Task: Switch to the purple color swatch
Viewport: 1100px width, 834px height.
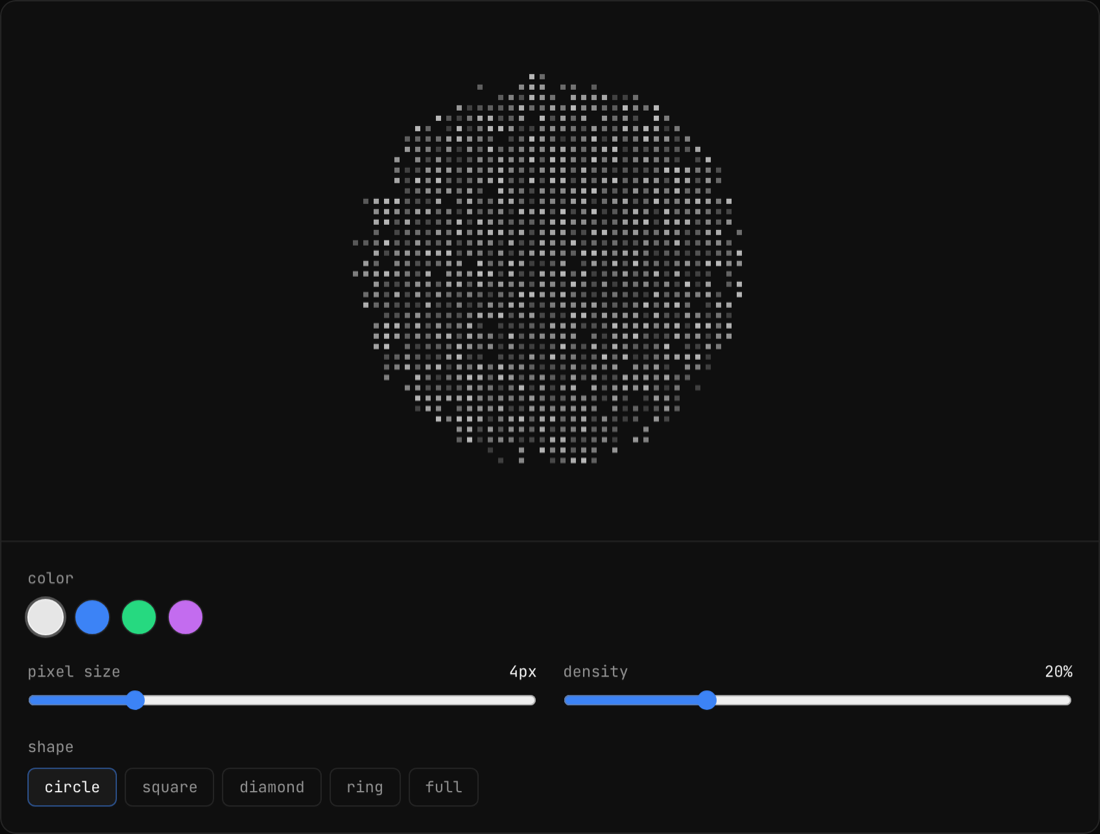Action: tap(186, 617)
